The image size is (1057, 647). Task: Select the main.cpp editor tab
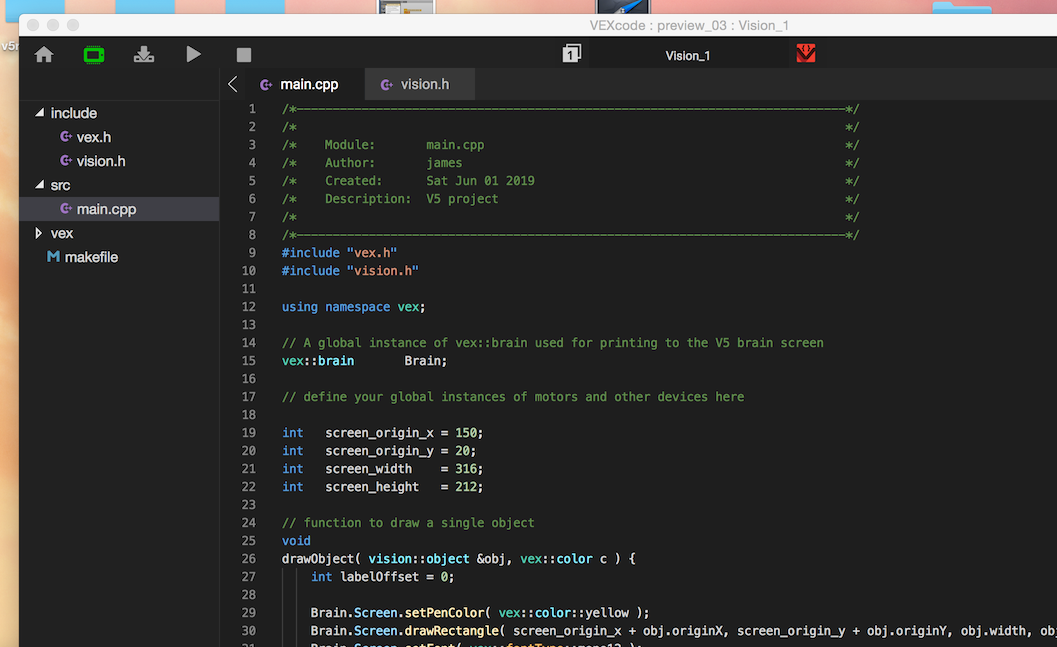[x=309, y=85]
